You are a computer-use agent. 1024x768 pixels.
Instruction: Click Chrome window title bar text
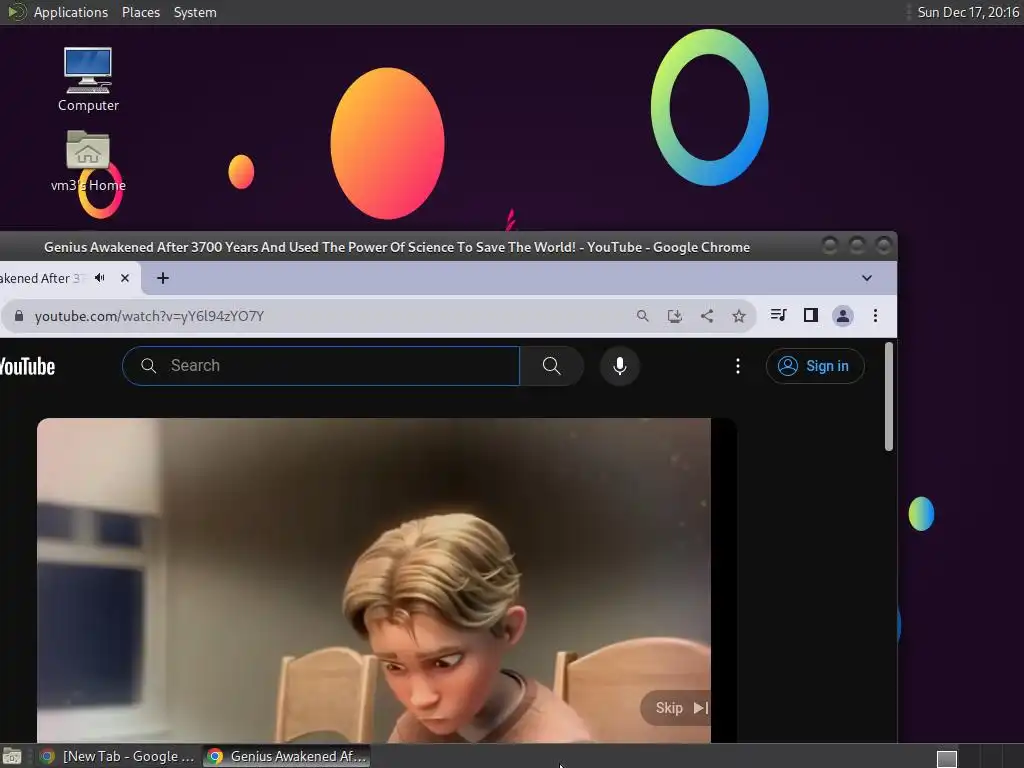point(397,247)
